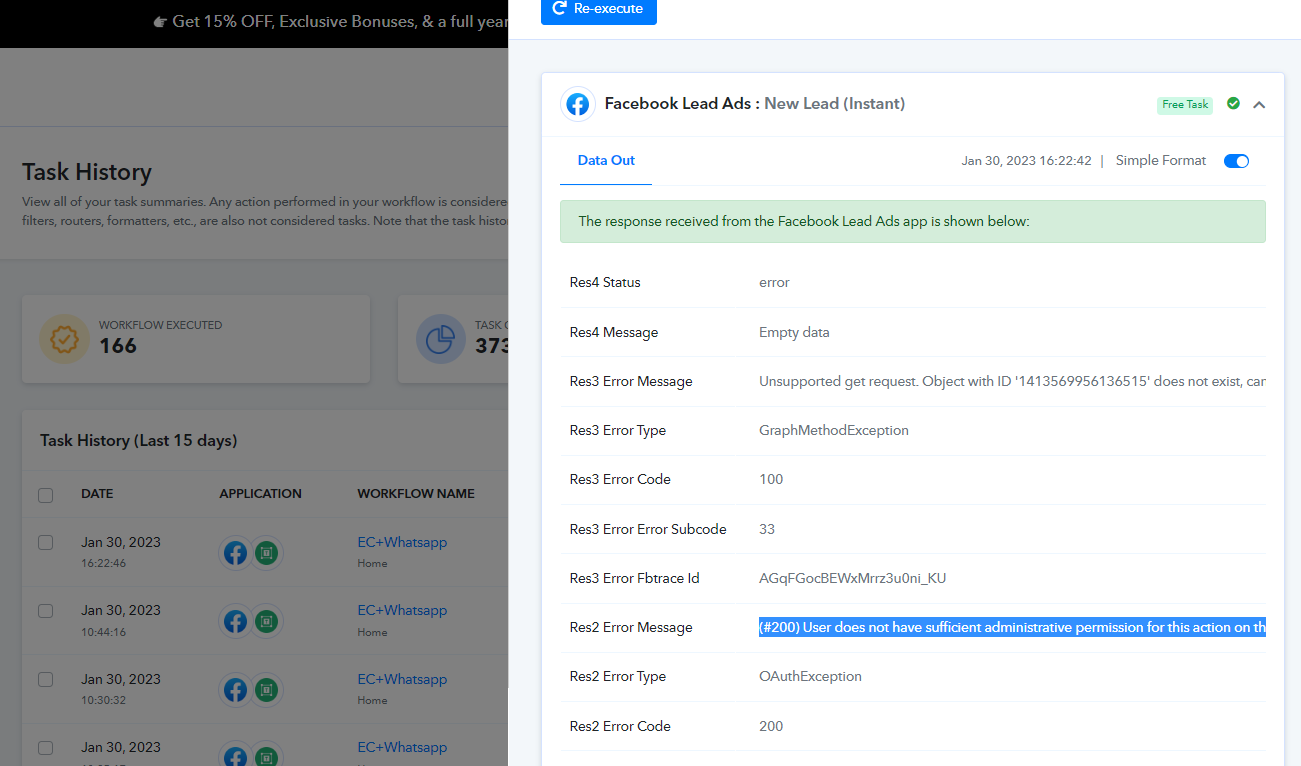Click the 'Jan 30, 2023' date above 16:22:46

121,542
